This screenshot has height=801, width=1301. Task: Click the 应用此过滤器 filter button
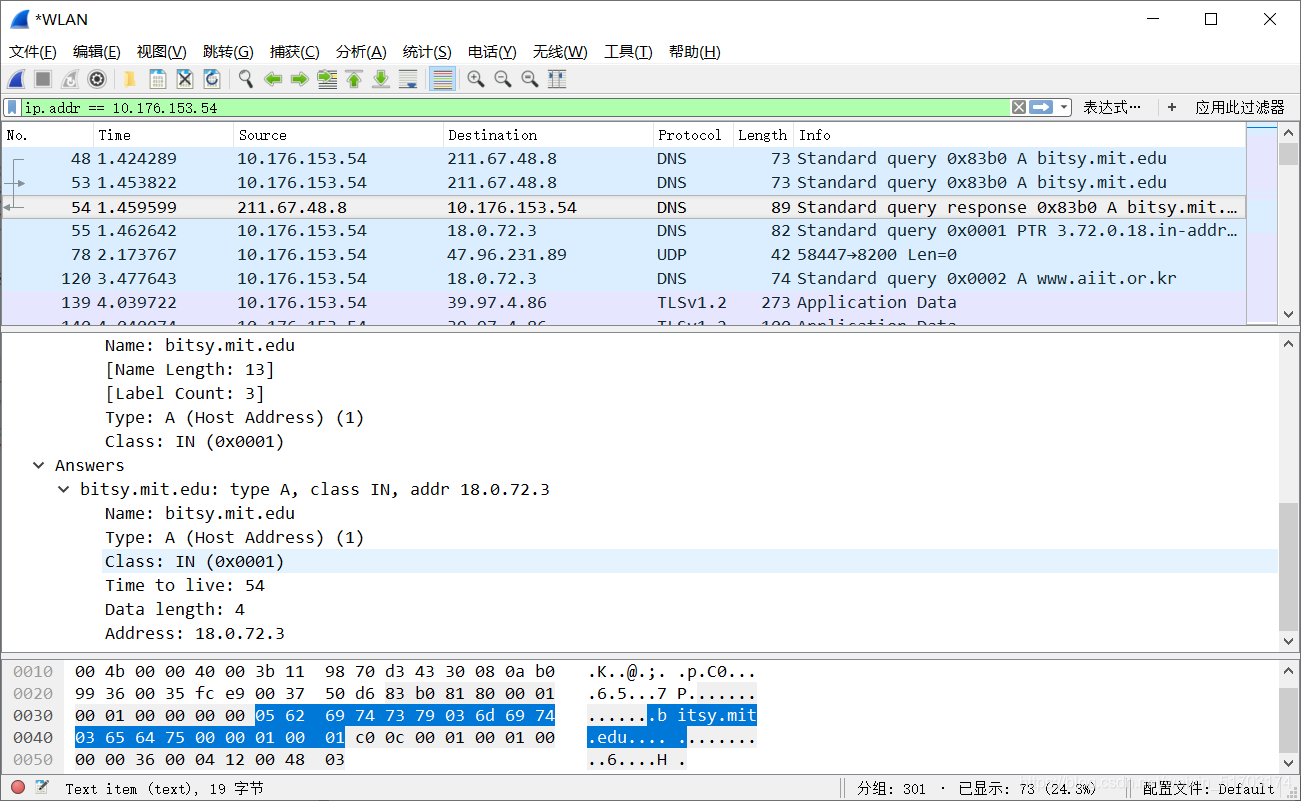[x=1240, y=107]
